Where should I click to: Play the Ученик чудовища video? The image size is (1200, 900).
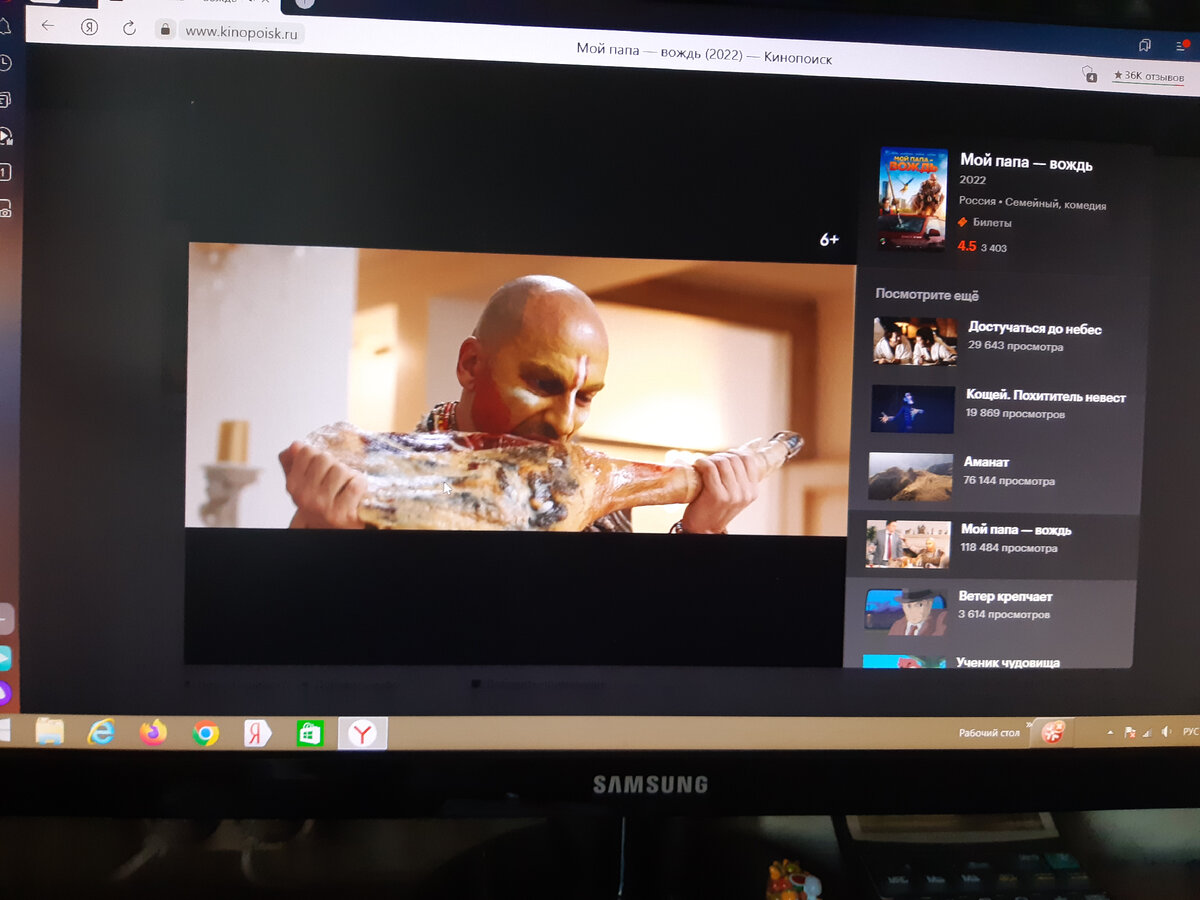(1007, 662)
